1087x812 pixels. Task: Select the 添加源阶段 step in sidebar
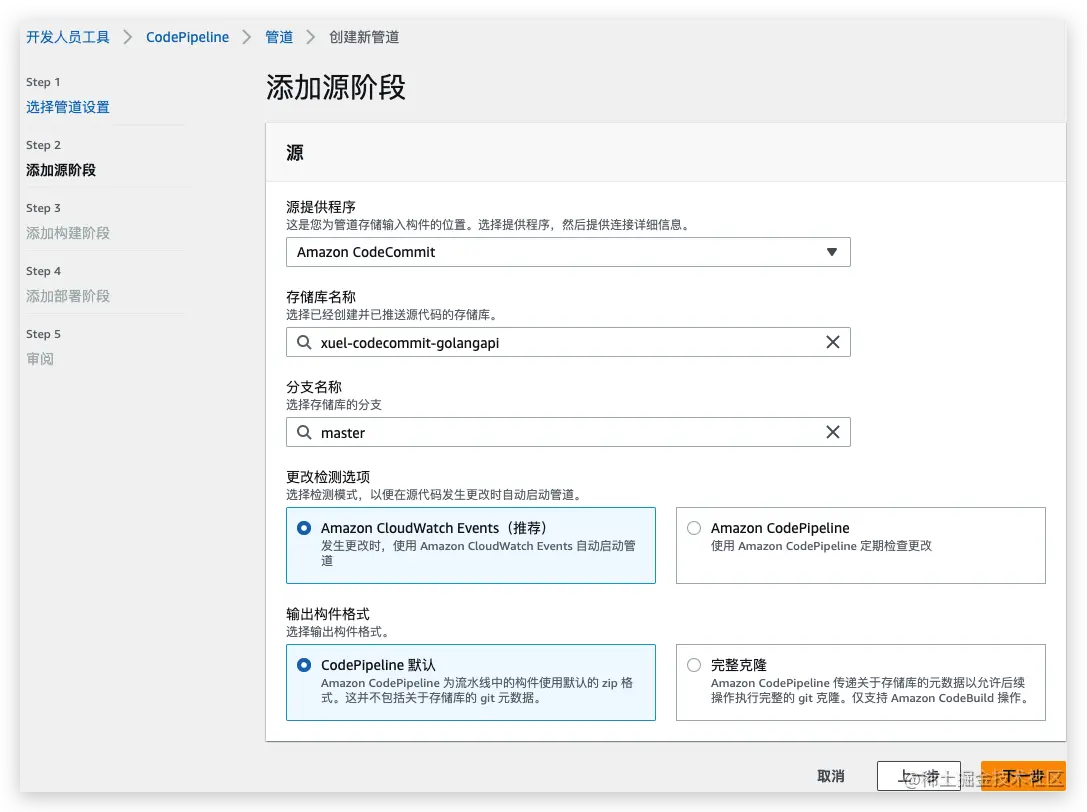[61, 170]
